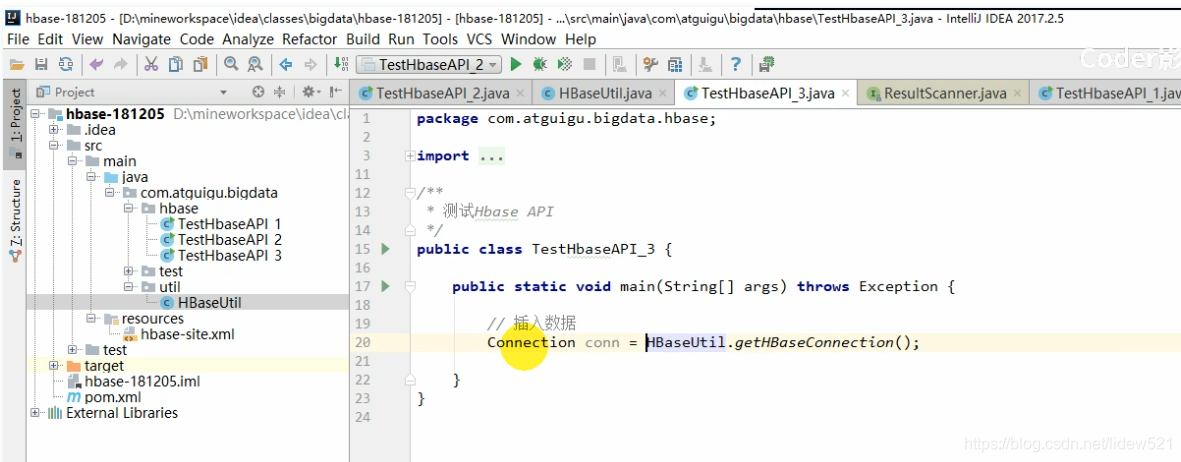Collapse the main folder node
1181x462 pixels.
tap(72, 161)
